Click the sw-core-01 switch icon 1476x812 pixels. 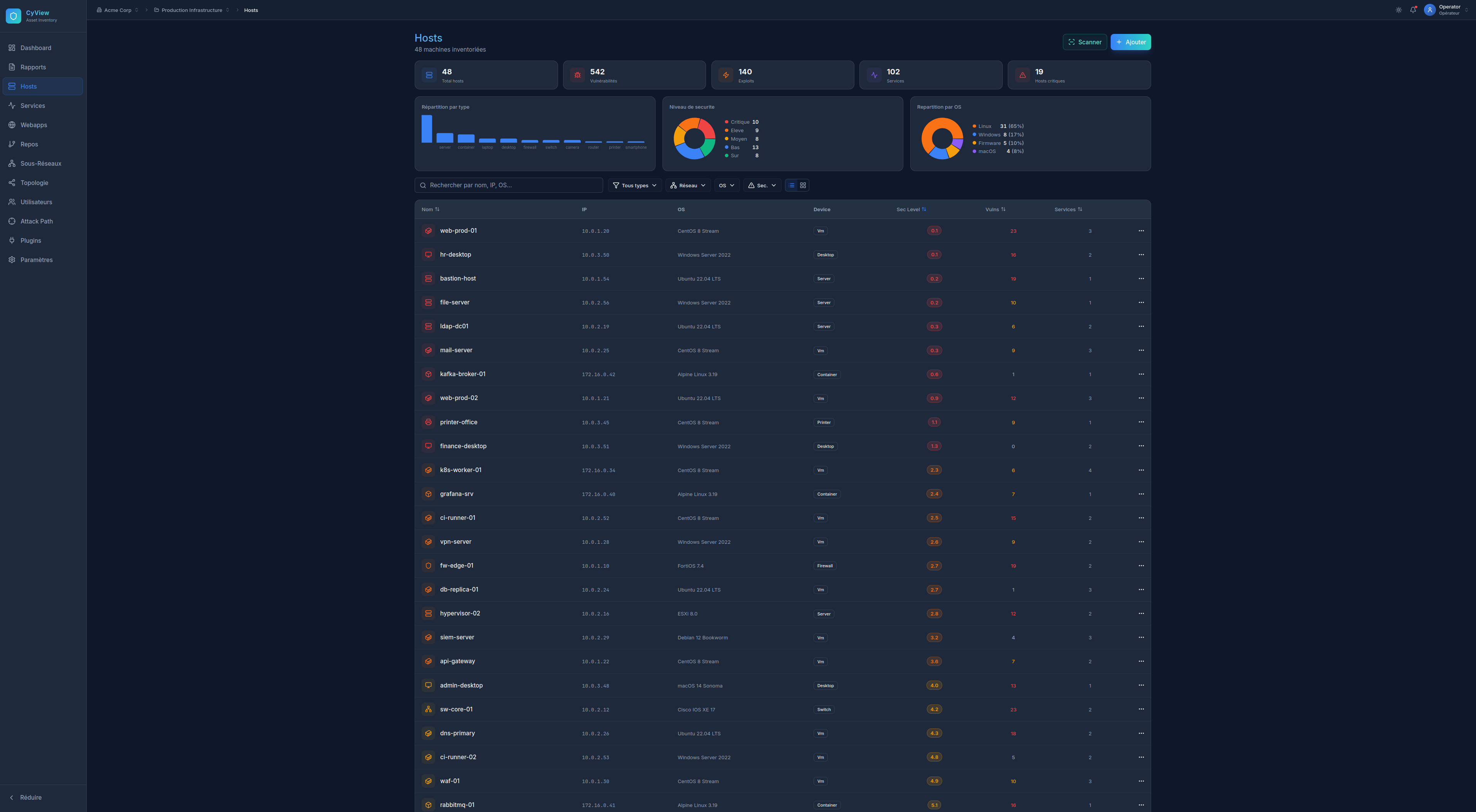(x=428, y=709)
